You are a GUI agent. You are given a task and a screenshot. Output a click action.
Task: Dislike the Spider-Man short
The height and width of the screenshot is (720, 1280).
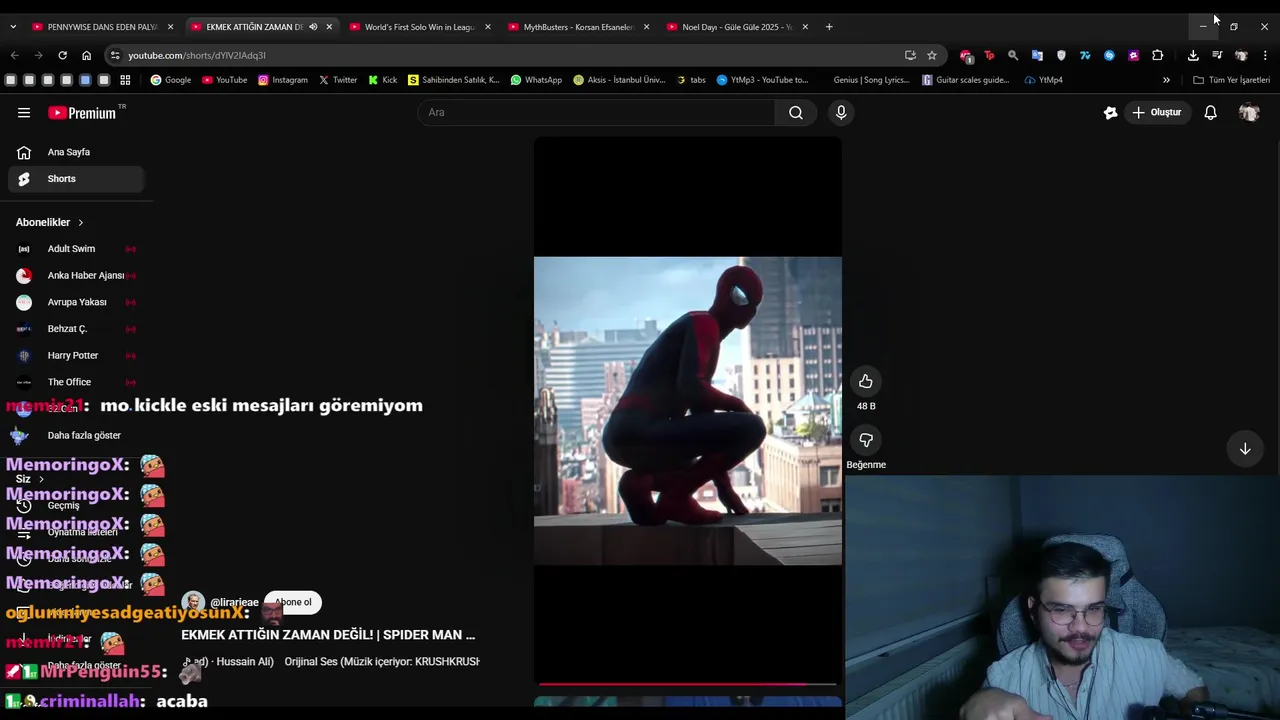click(x=866, y=440)
